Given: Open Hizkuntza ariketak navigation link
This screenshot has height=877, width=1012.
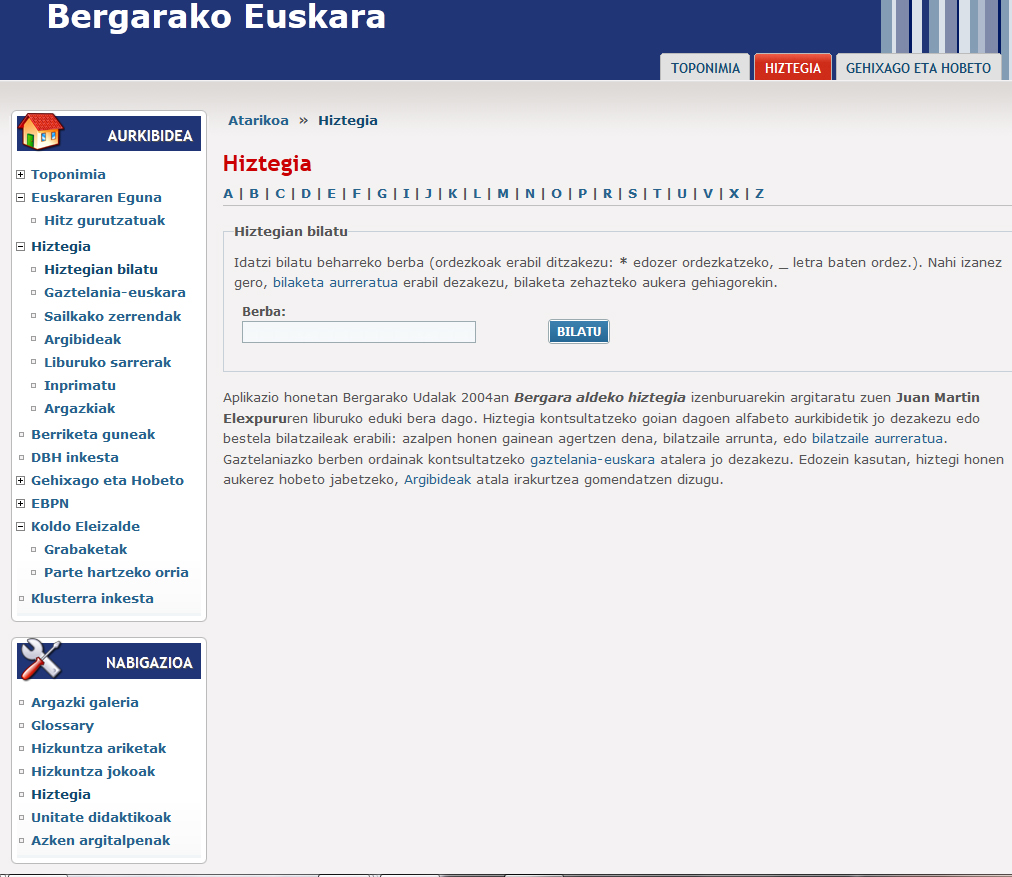Looking at the screenshot, I should [99, 749].
